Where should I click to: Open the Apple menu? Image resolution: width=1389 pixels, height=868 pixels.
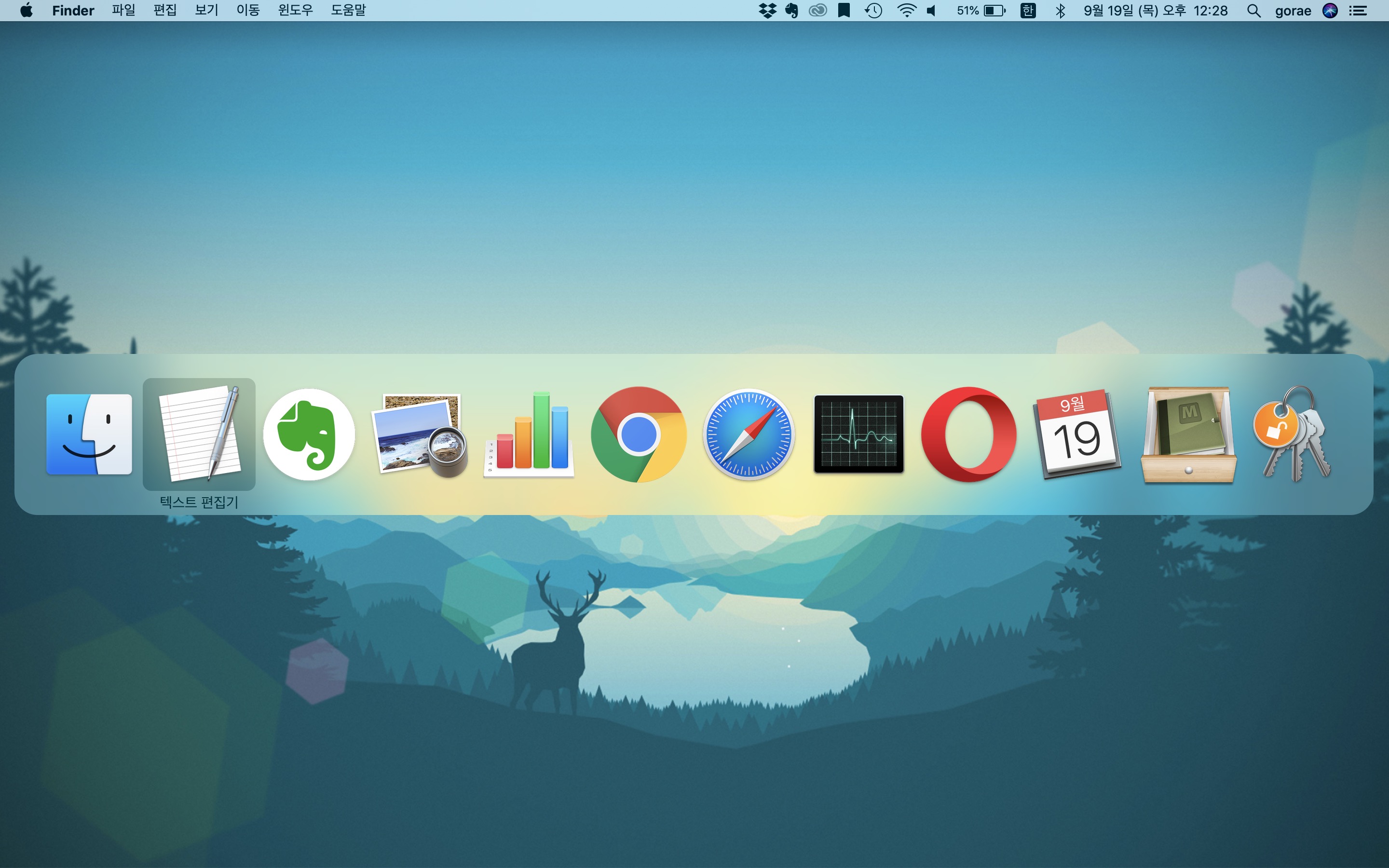pos(26,10)
